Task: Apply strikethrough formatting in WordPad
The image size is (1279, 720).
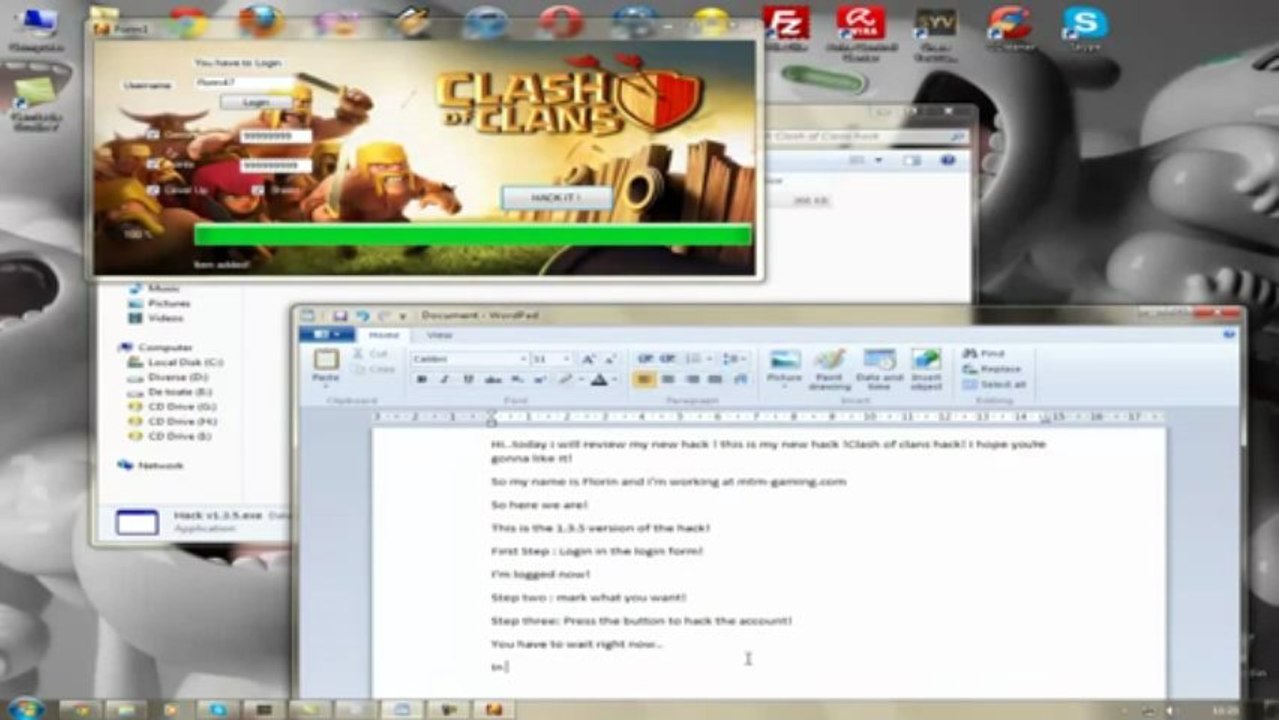Action: 492,380
